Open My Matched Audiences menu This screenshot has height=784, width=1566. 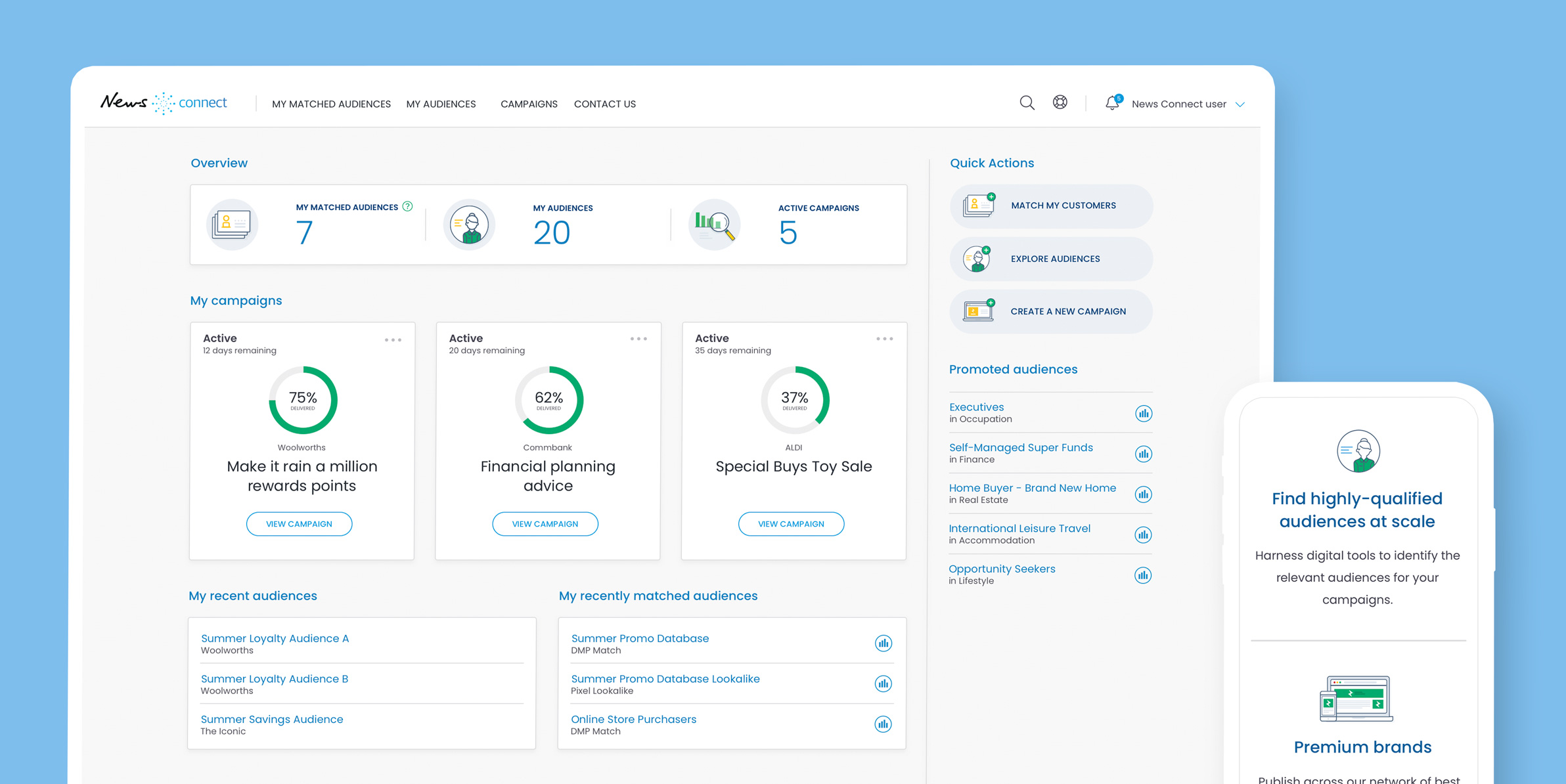pos(331,104)
